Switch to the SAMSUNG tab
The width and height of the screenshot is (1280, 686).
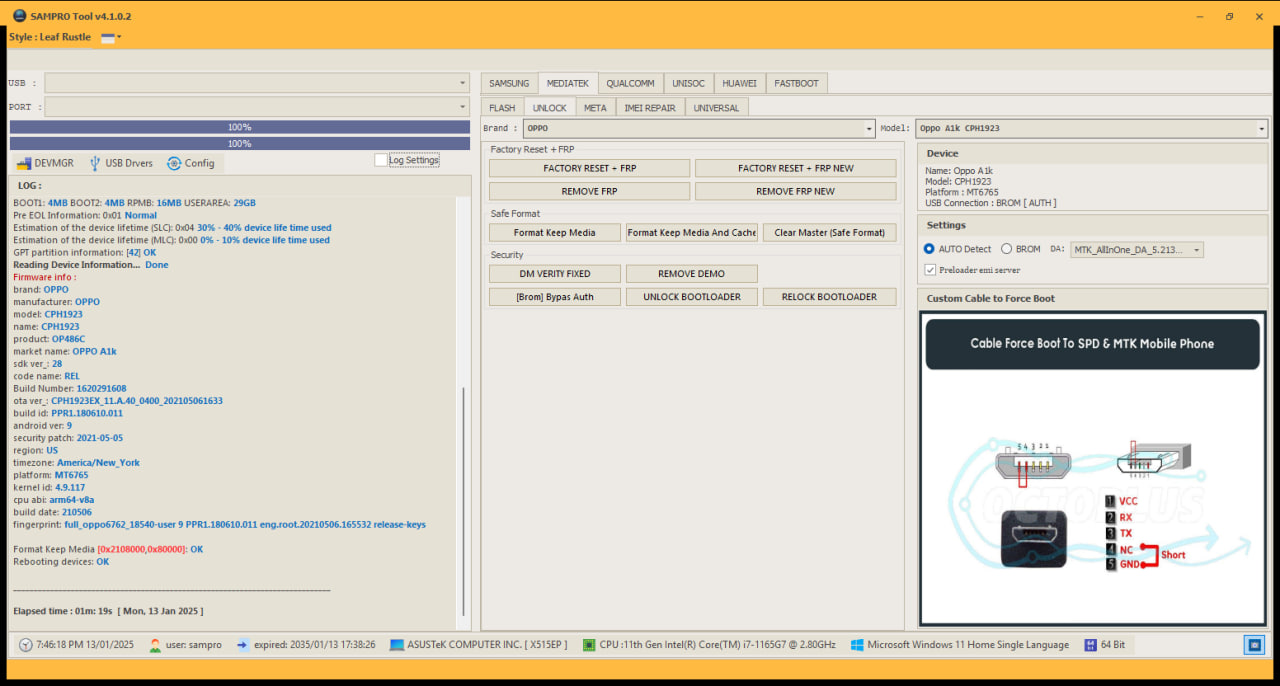(x=509, y=83)
